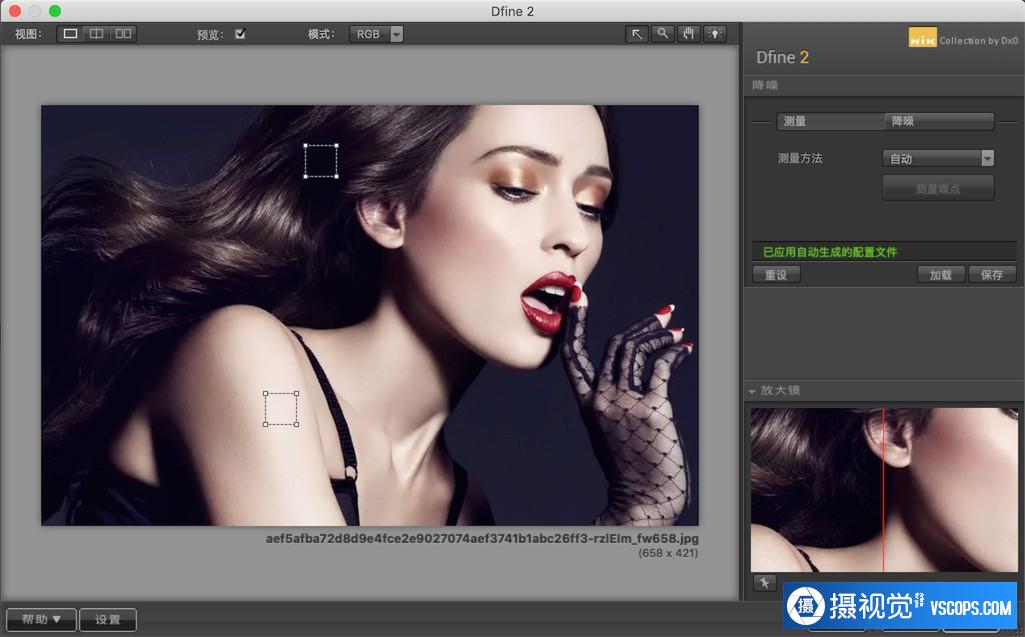Click the 保存 save button

(x=992, y=275)
